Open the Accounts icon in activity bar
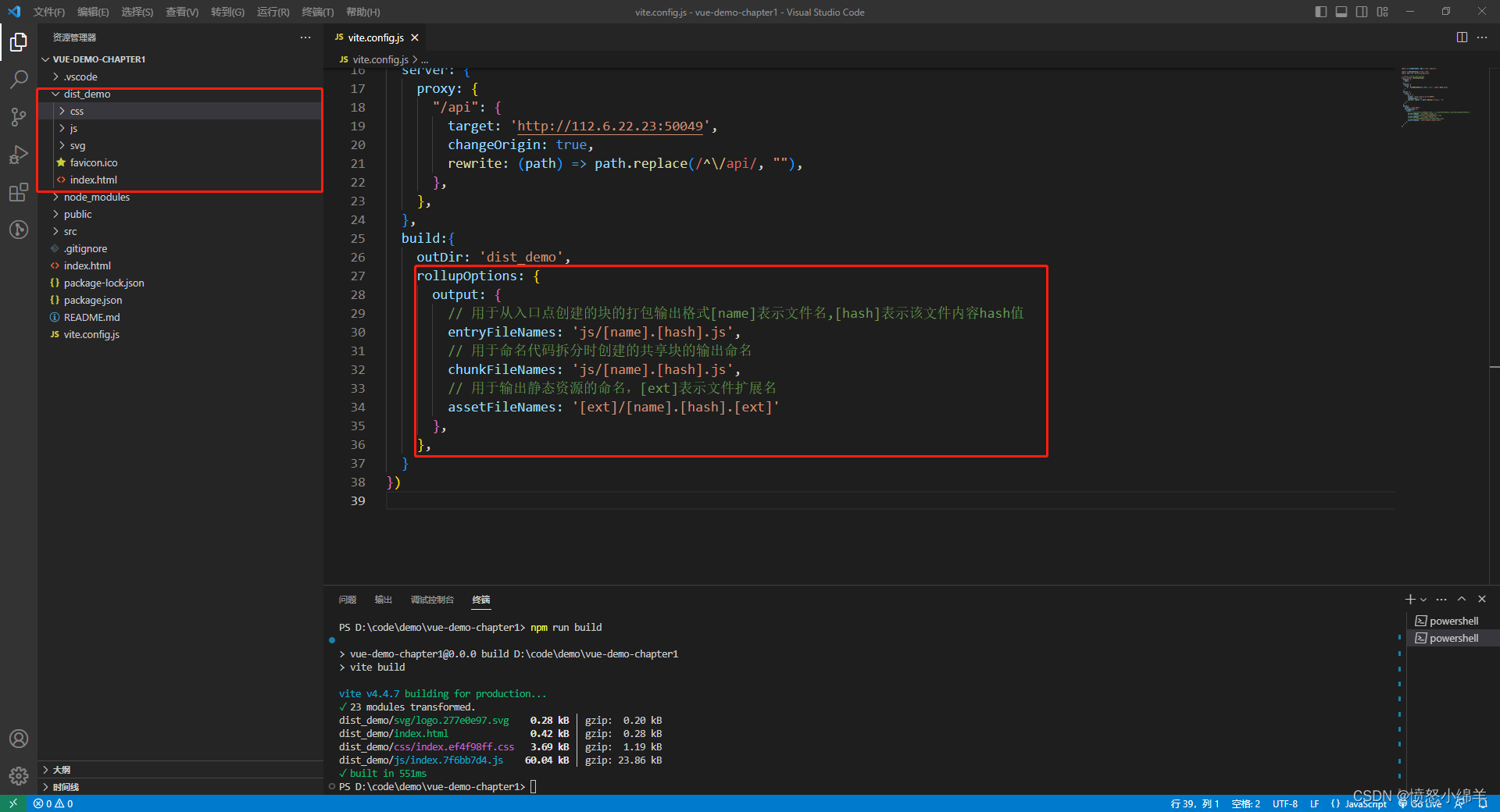Viewport: 1500px width, 812px height. [19, 739]
